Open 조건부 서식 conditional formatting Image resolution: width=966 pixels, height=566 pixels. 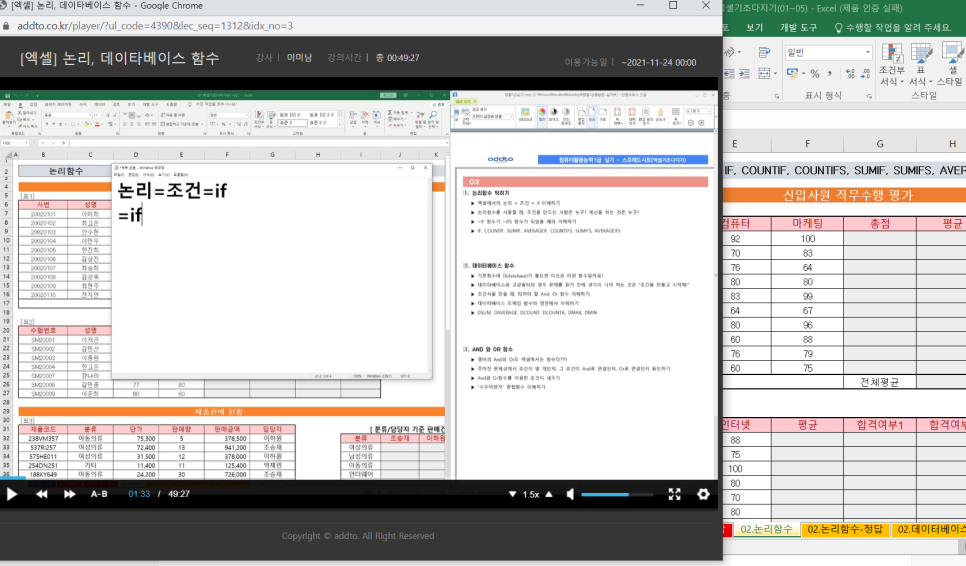891,65
